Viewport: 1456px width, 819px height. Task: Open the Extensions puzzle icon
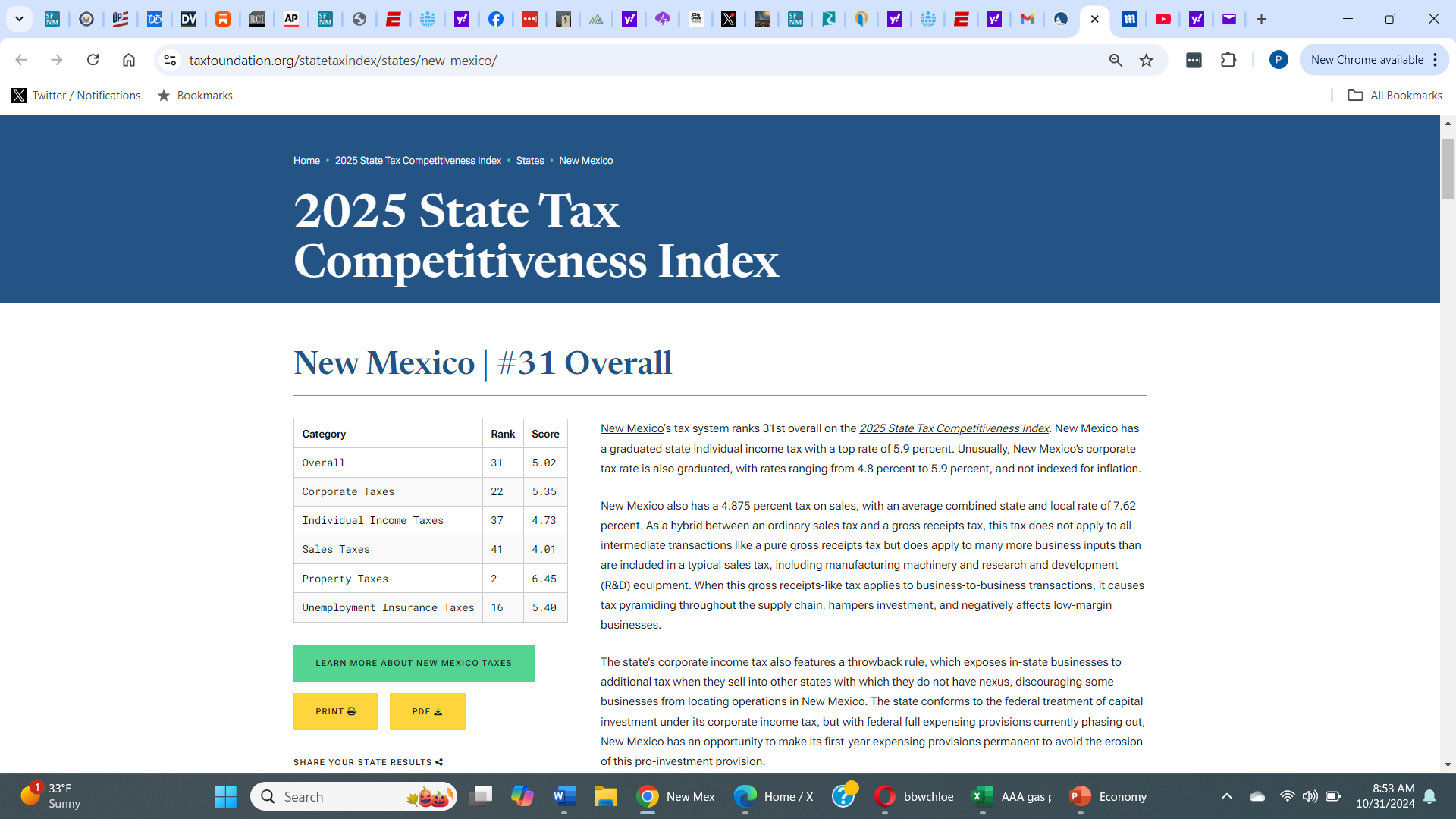pos(1228,60)
